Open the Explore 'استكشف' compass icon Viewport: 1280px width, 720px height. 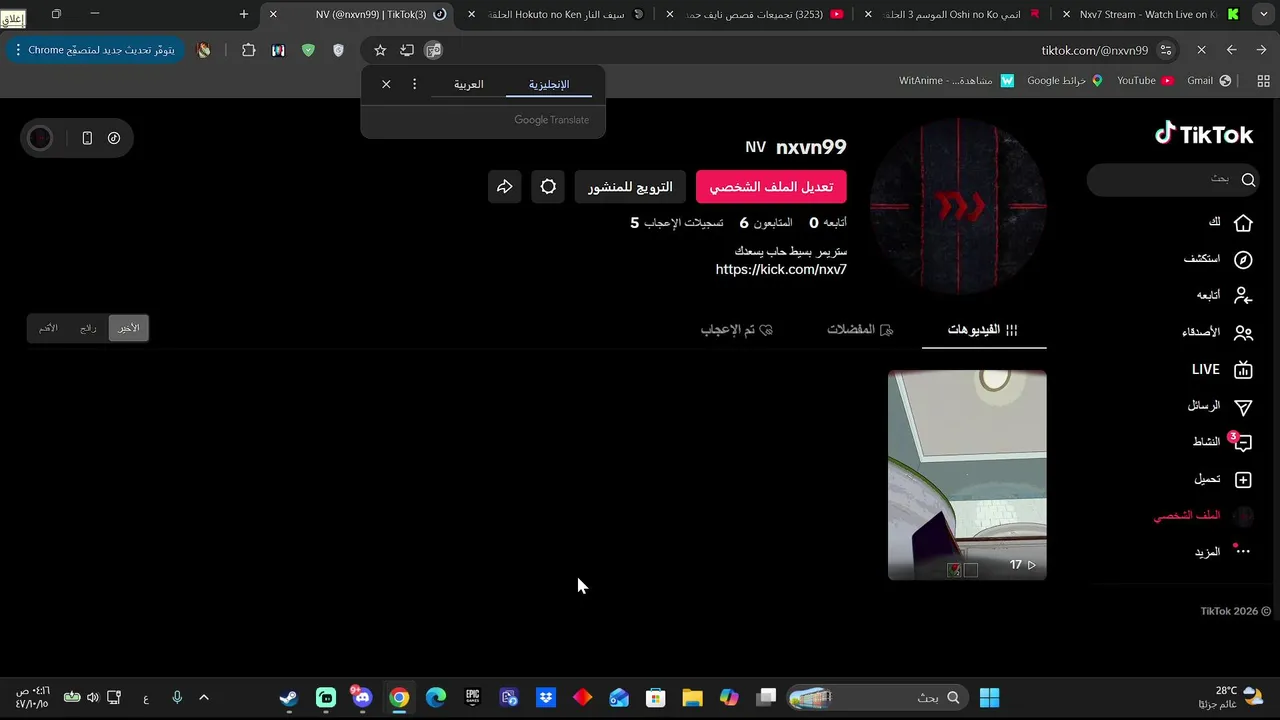(x=1243, y=259)
